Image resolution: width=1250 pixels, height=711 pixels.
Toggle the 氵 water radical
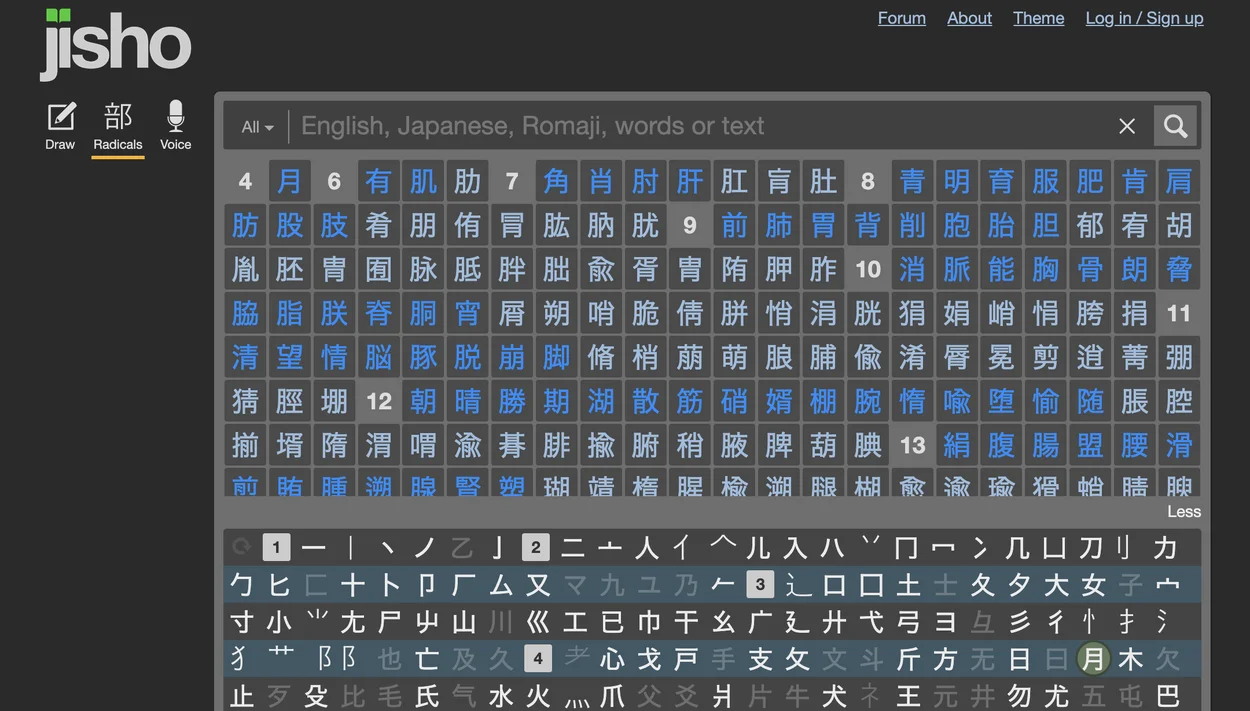tap(1162, 622)
